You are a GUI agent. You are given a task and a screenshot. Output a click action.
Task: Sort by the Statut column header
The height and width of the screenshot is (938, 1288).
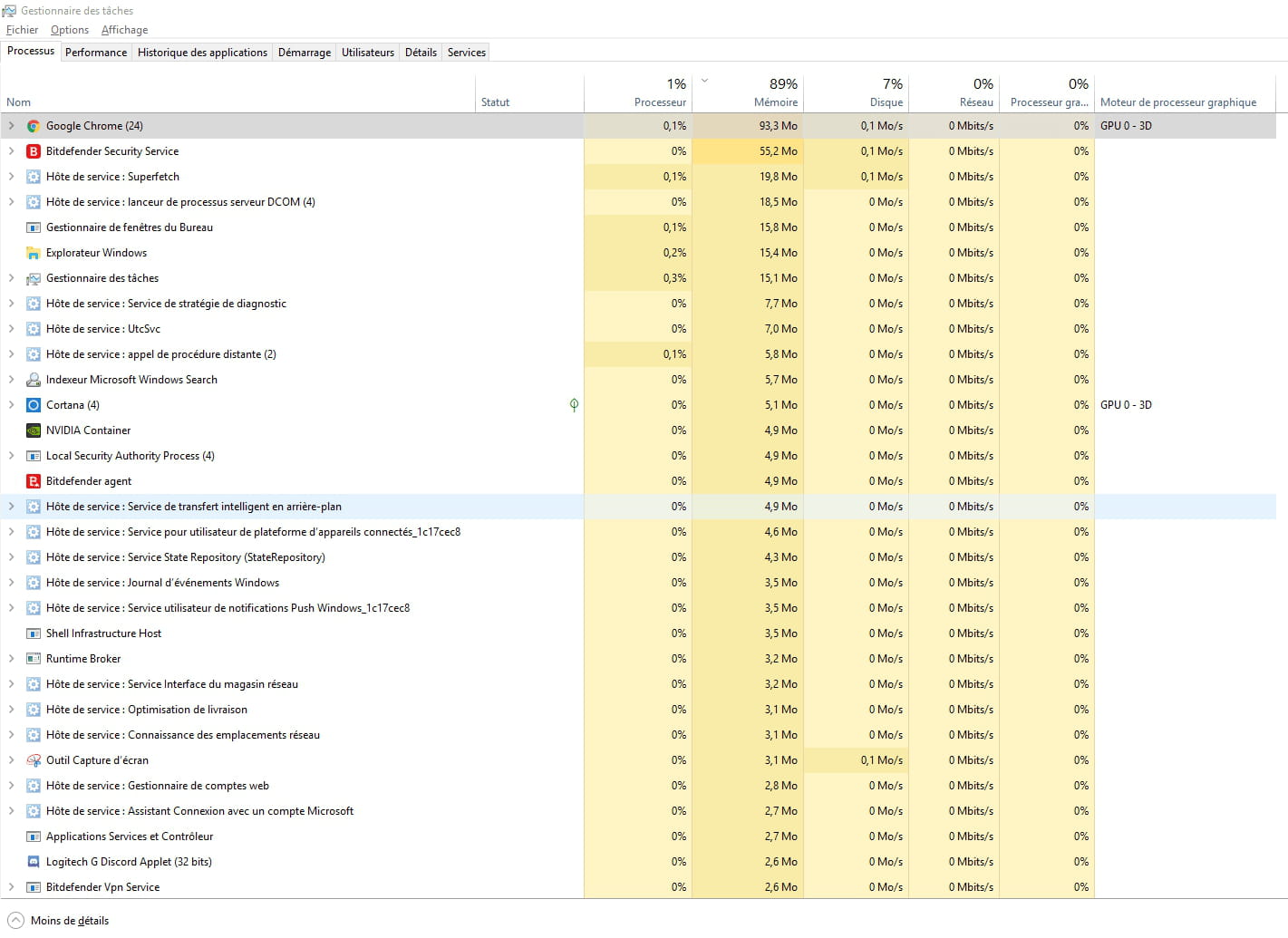[x=529, y=93]
